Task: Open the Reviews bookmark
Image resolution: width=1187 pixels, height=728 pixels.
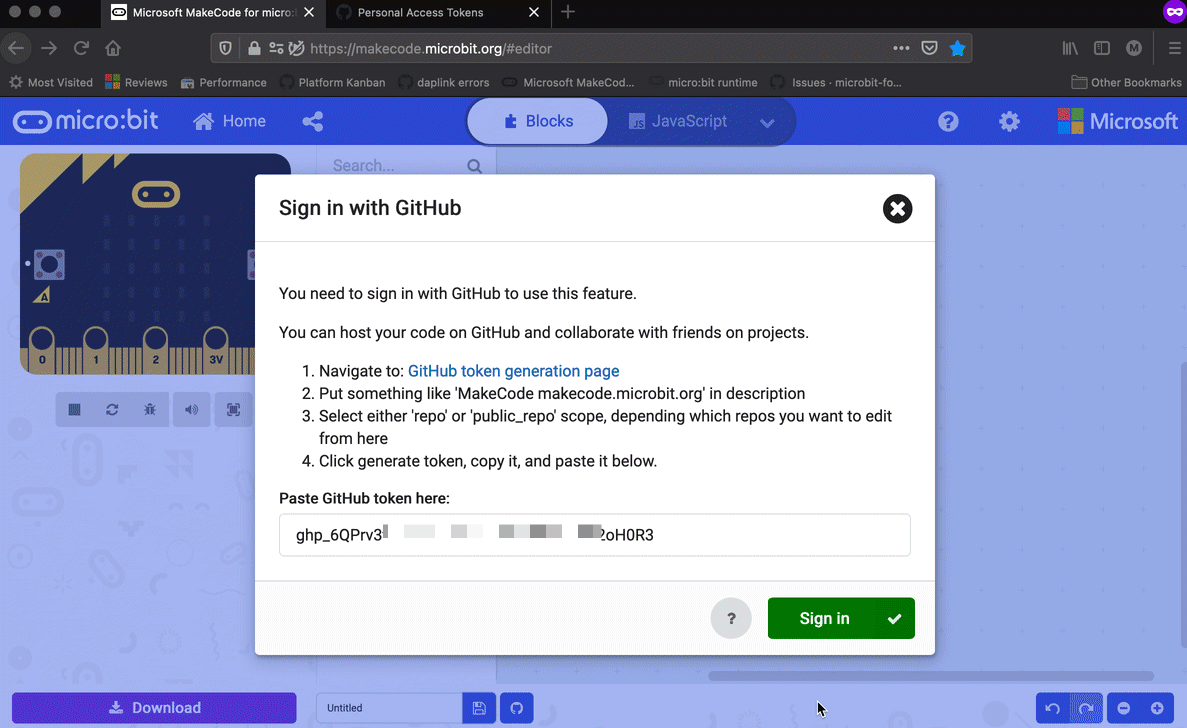Action: (x=136, y=82)
